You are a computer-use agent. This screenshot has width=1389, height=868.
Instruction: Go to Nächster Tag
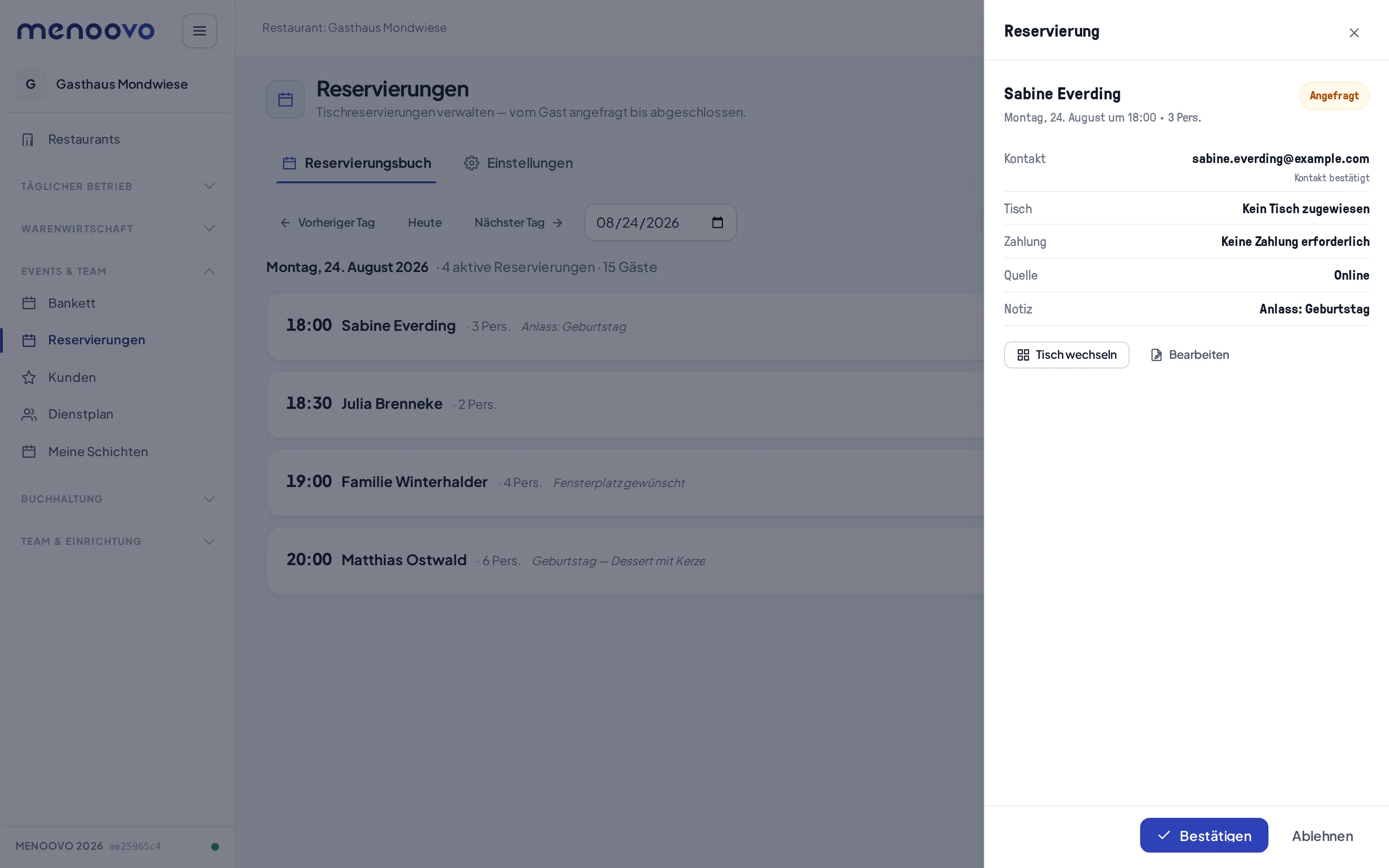[x=518, y=223]
